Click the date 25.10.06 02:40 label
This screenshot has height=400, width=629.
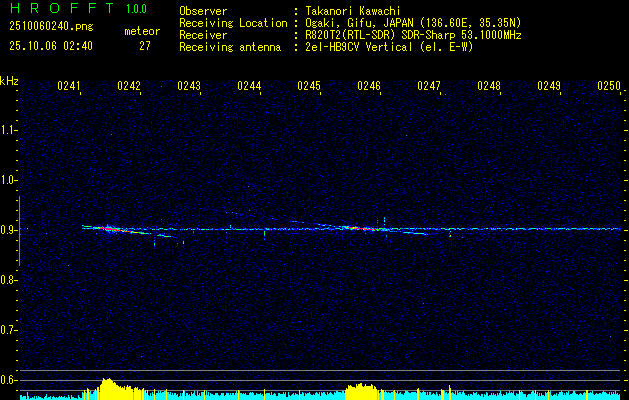coord(51,46)
